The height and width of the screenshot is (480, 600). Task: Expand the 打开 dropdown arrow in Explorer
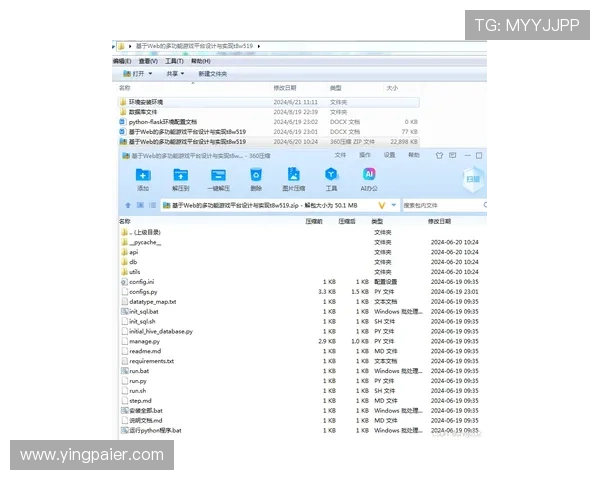(x=150, y=73)
